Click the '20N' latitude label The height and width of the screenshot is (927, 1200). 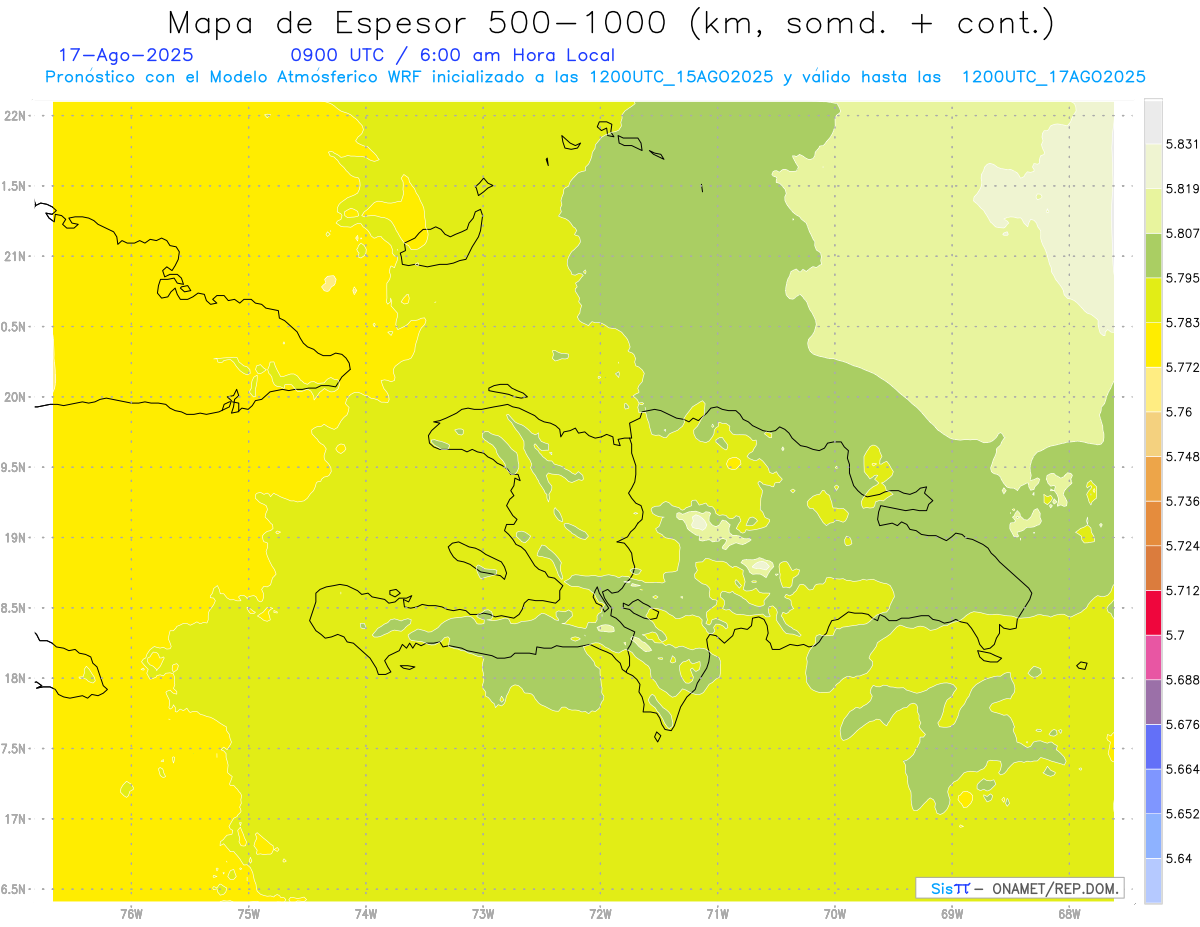click(15, 397)
